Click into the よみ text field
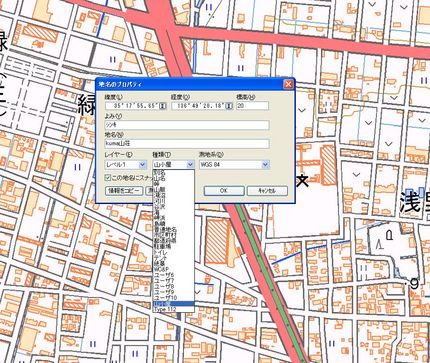The height and width of the screenshot is (363, 430). (187, 125)
